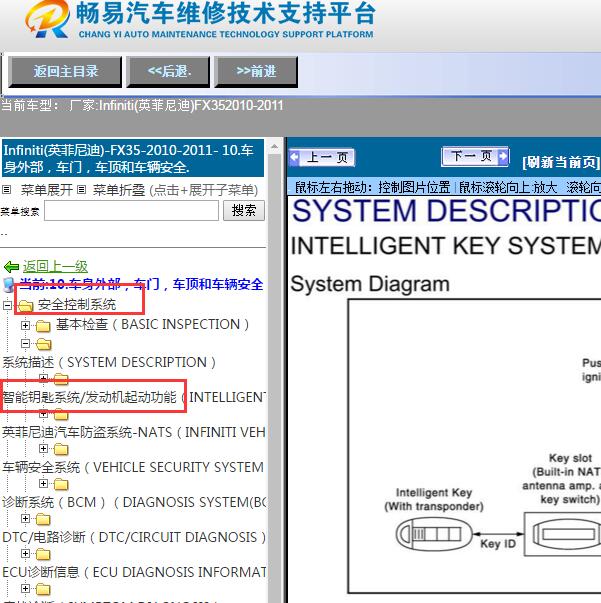Click the 返回上一级 link

(x=55, y=266)
